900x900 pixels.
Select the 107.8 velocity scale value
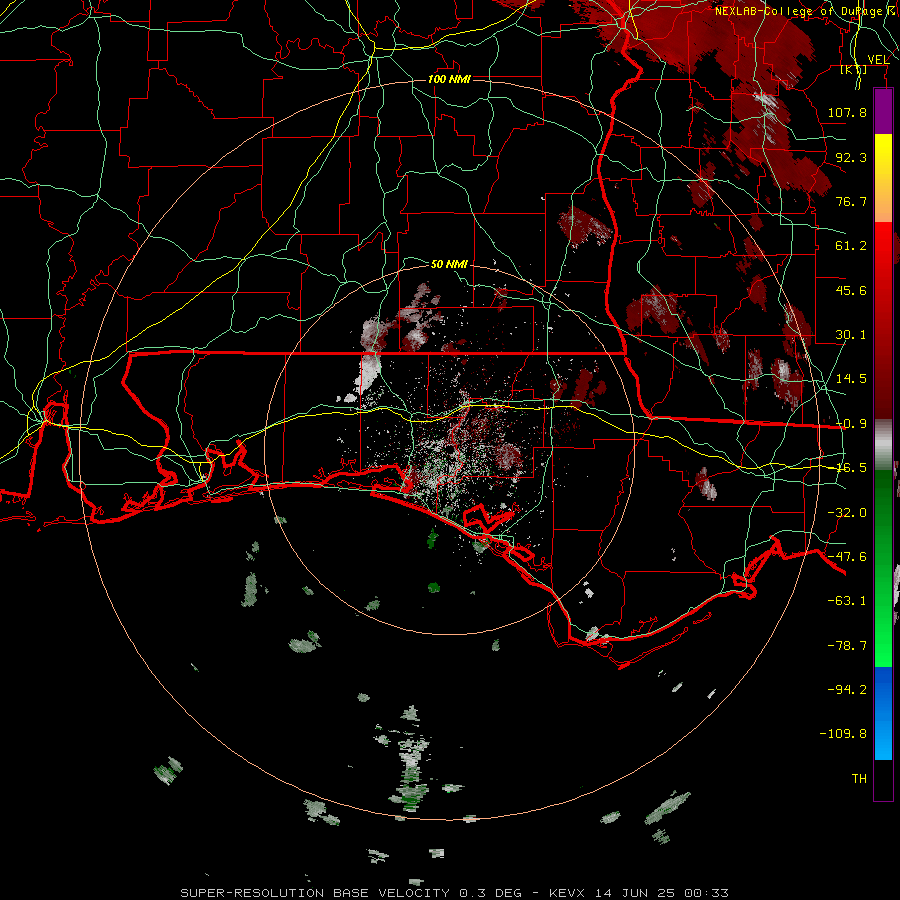tap(847, 112)
